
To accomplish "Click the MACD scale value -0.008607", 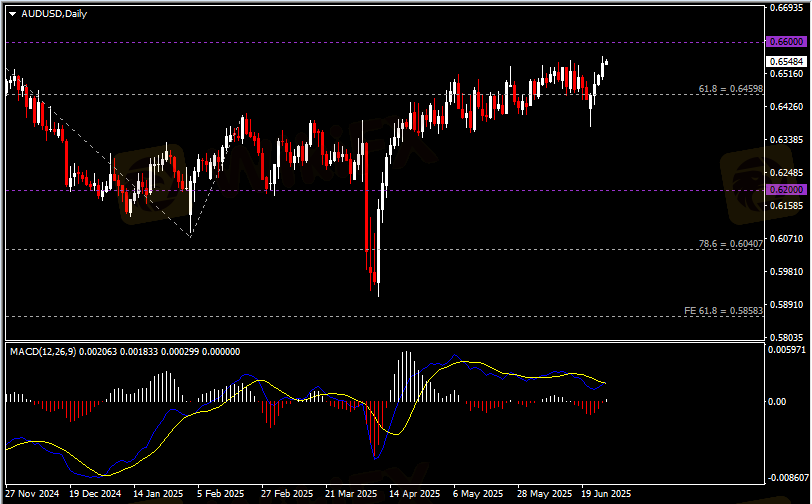I will (x=788, y=478).
